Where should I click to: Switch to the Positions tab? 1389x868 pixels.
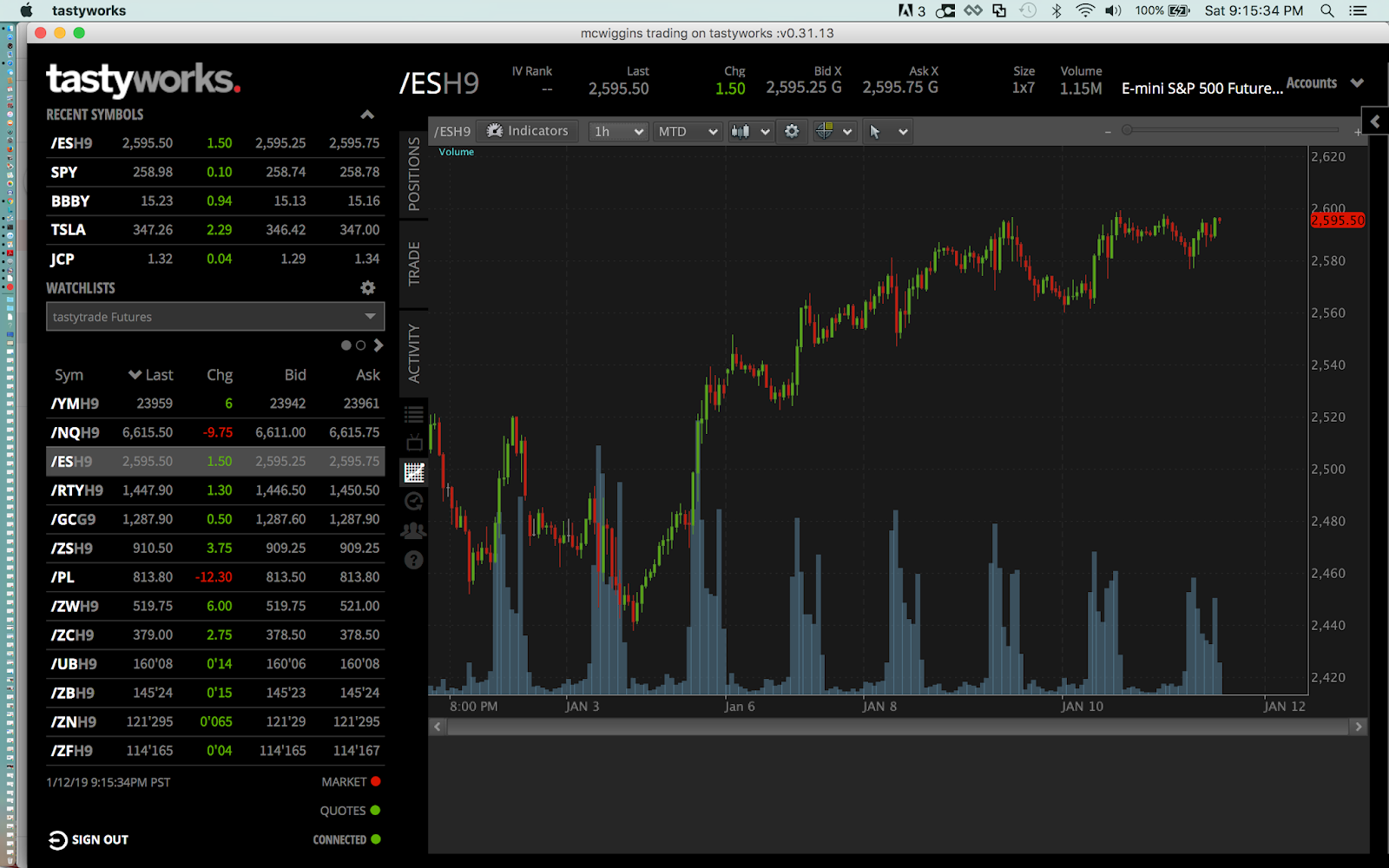(414, 174)
